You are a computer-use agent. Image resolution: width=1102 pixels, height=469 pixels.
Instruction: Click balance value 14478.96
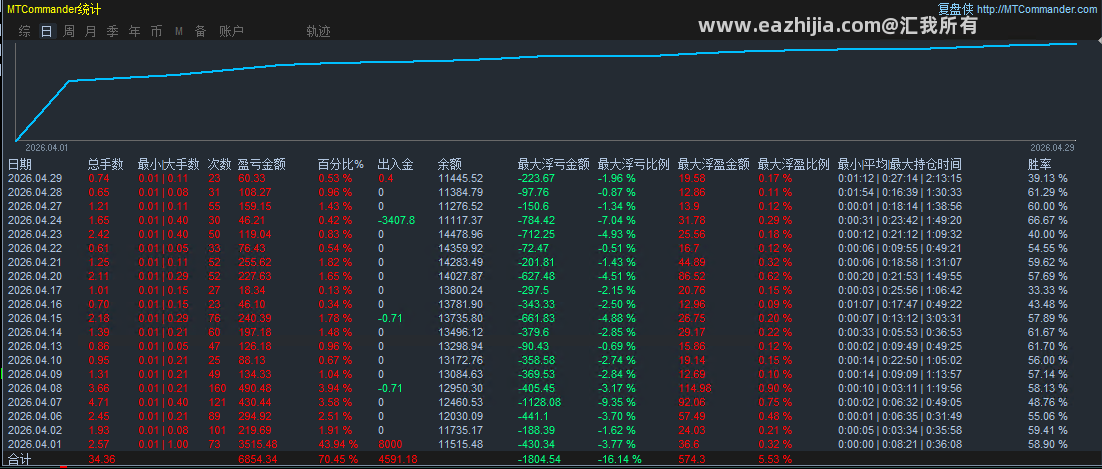[x=460, y=233]
